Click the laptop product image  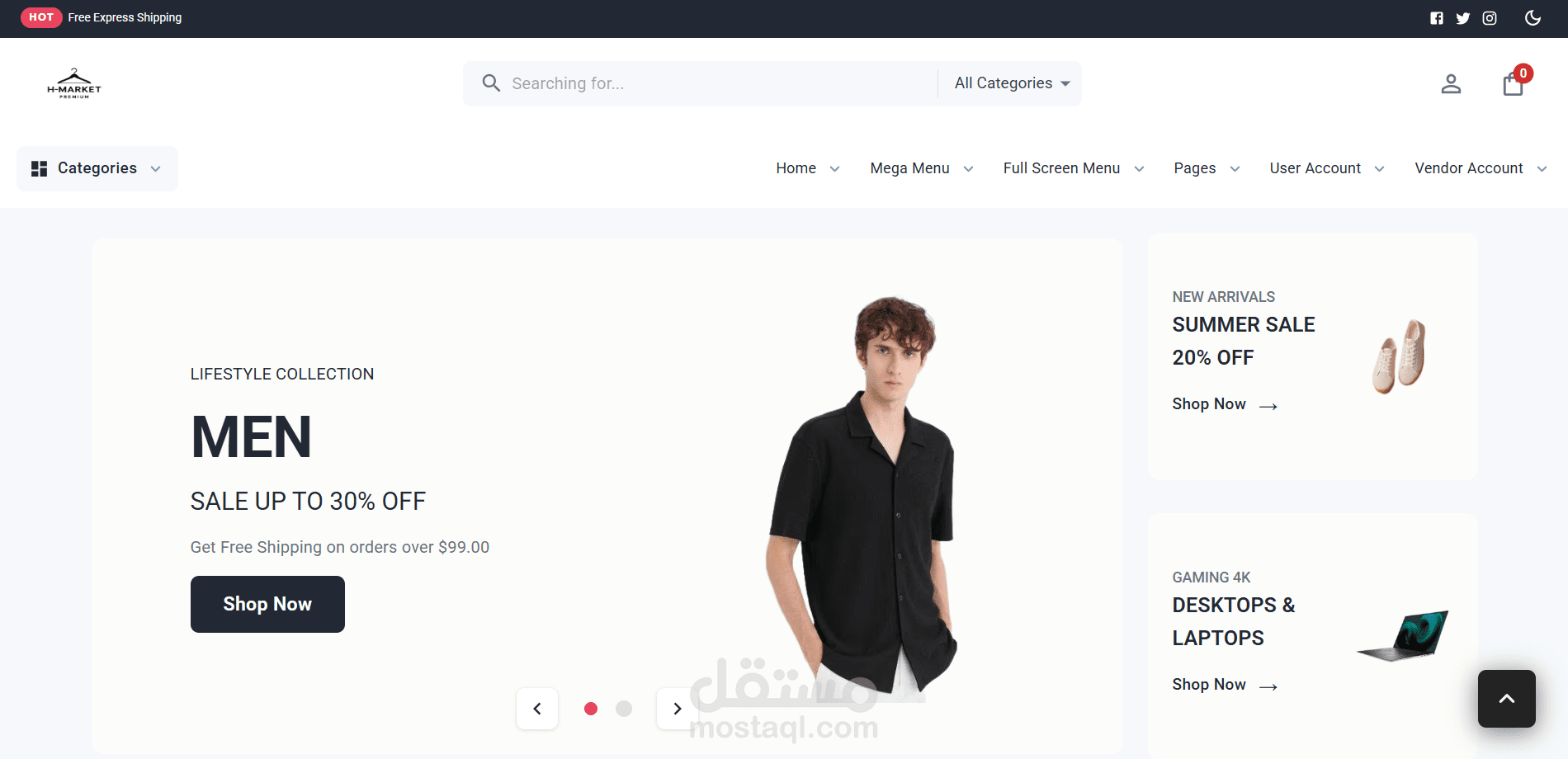tap(1403, 636)
